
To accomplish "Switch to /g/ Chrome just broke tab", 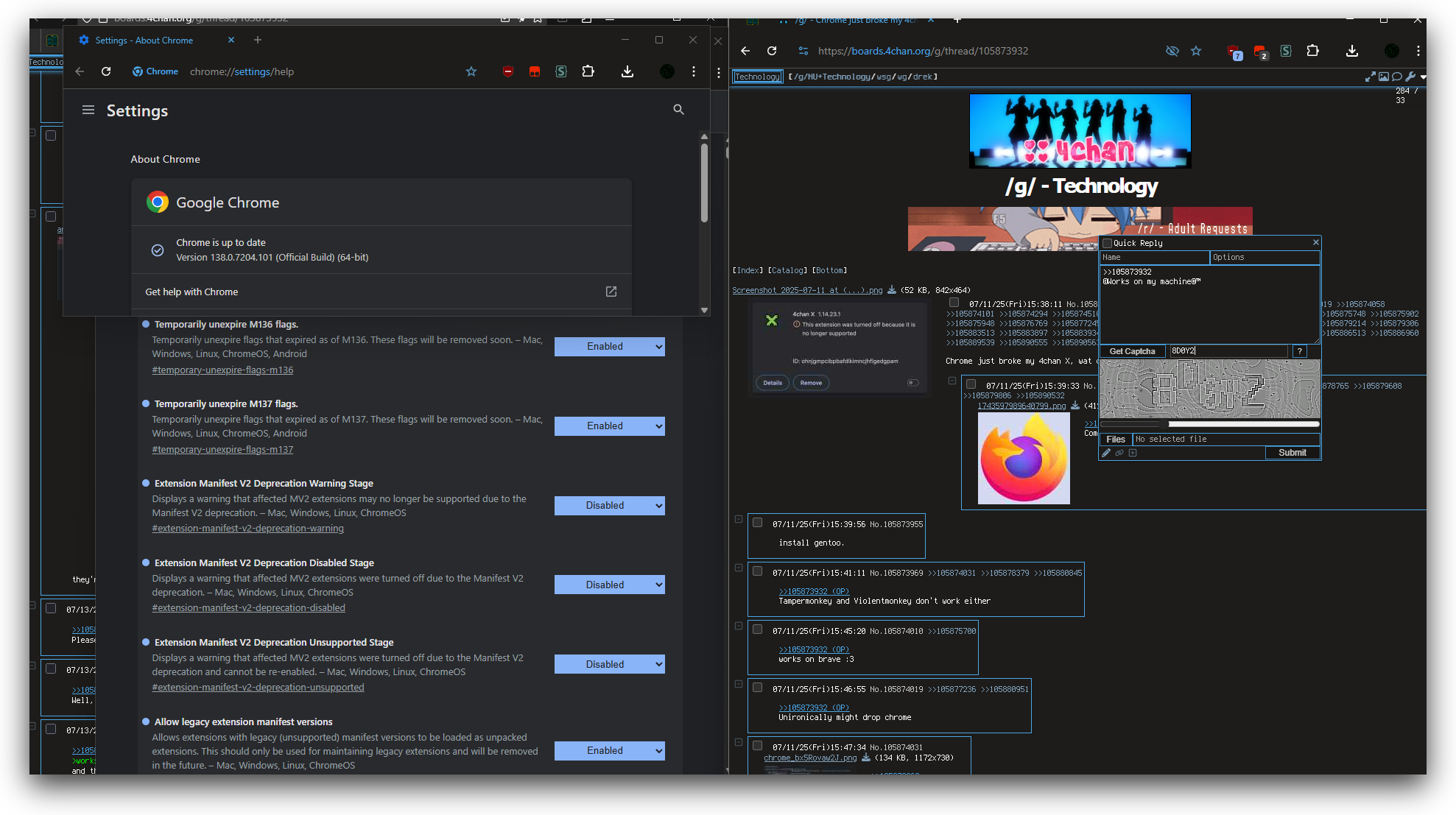I will 858,21.
